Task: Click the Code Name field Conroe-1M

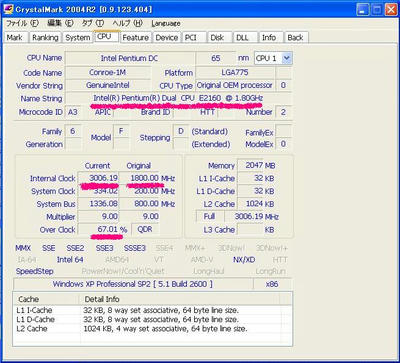Action: 107,72
